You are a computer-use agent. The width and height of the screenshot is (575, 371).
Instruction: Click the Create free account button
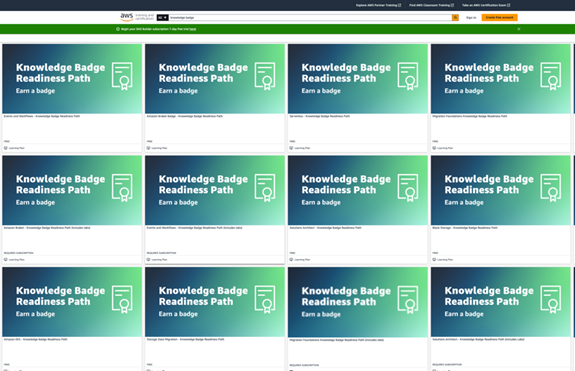(499, 18)
